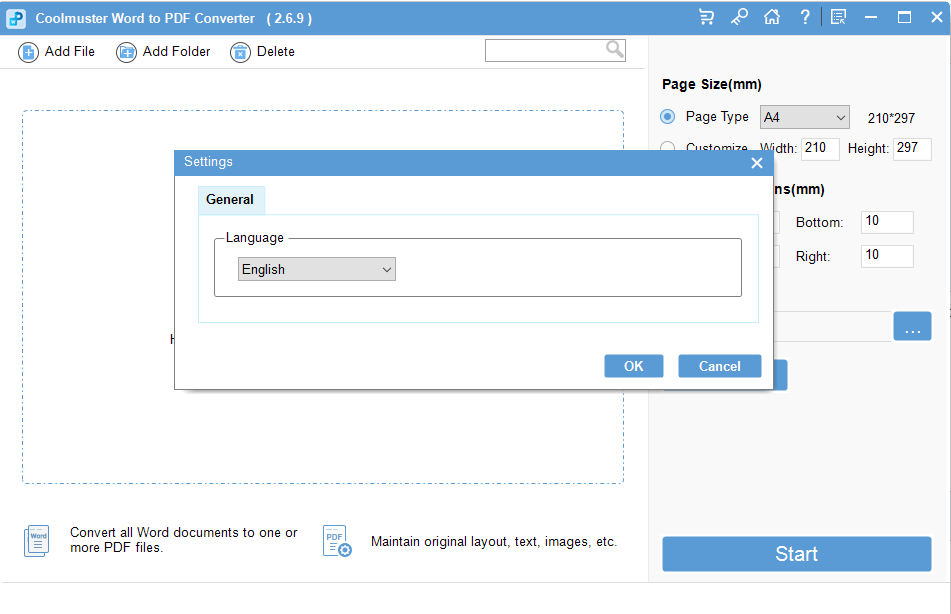This screenshot has width=951, height=614.
Task: Click the search magnifier icon
Action: [x=614, y=49]
